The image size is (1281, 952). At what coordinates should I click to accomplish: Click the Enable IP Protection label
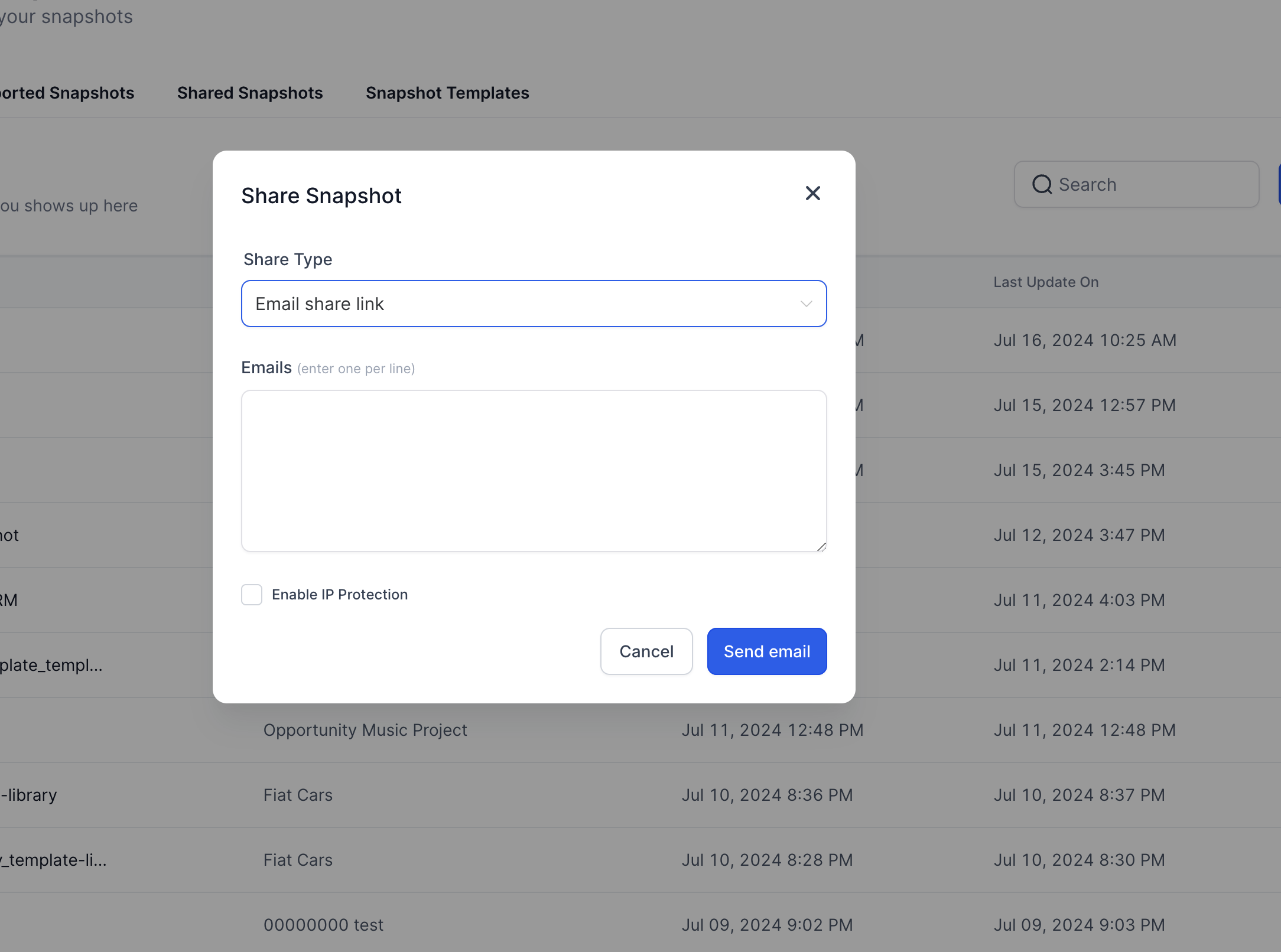[339, 595]
